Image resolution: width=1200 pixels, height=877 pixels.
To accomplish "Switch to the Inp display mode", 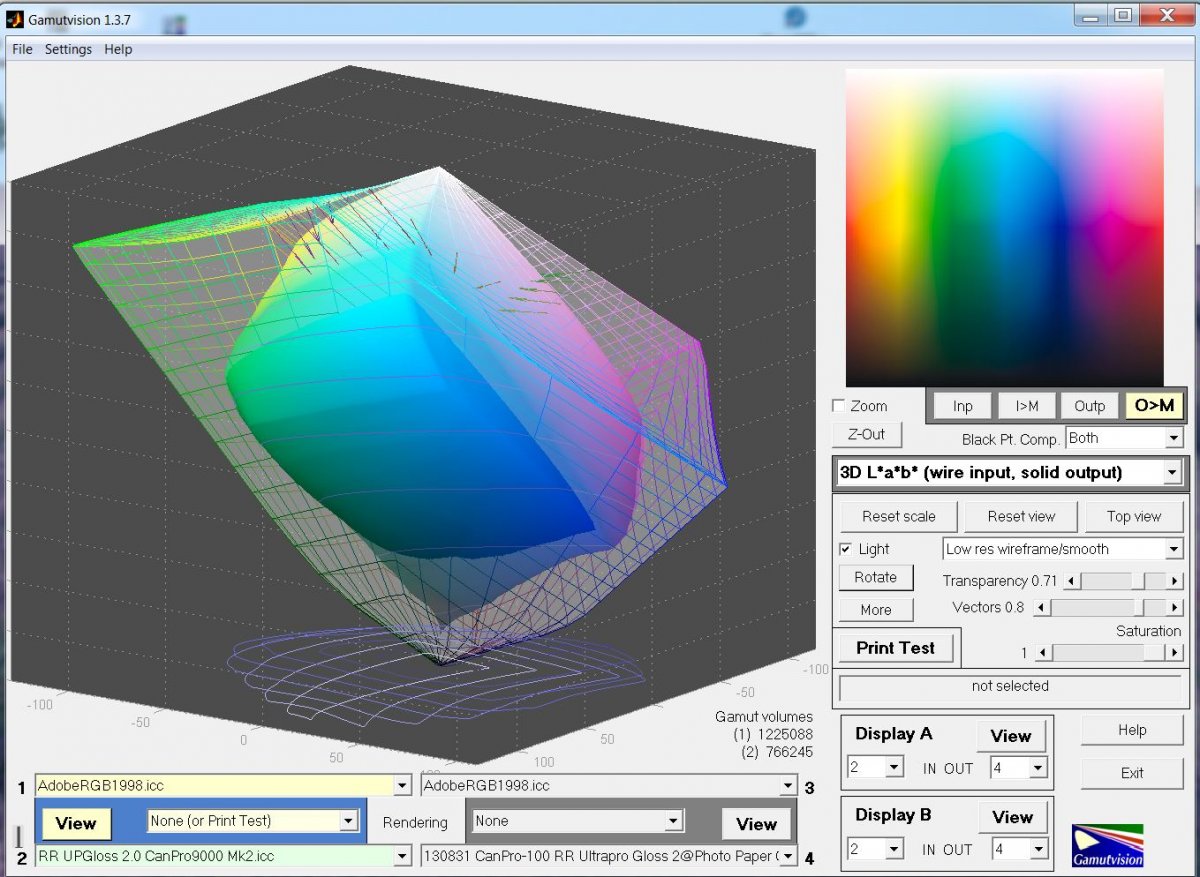I will coord(962,405).
